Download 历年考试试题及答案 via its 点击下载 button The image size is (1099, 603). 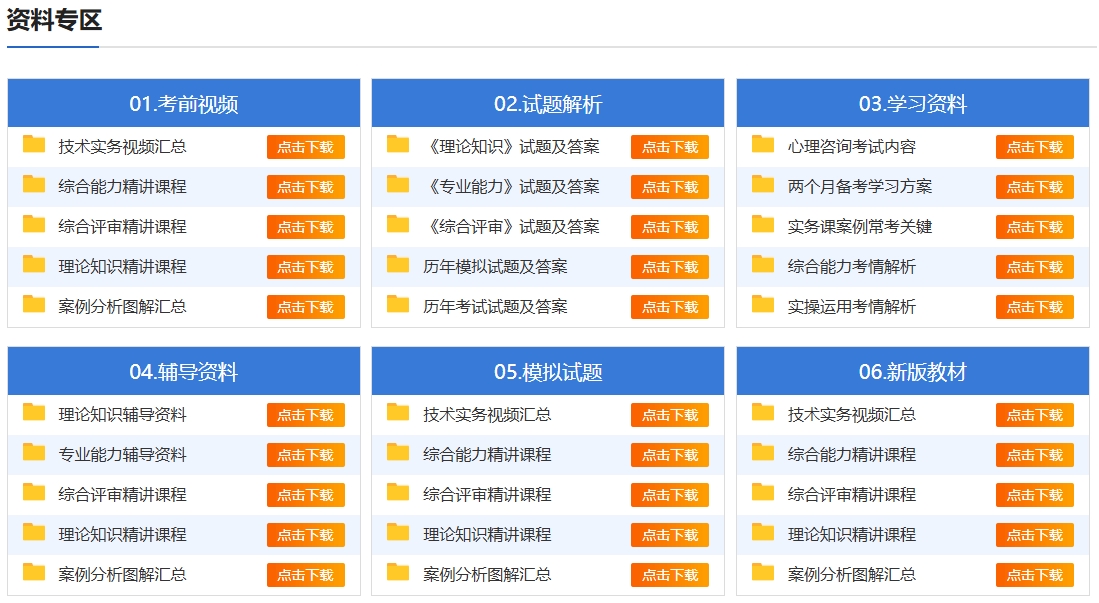tap(669, 307)
